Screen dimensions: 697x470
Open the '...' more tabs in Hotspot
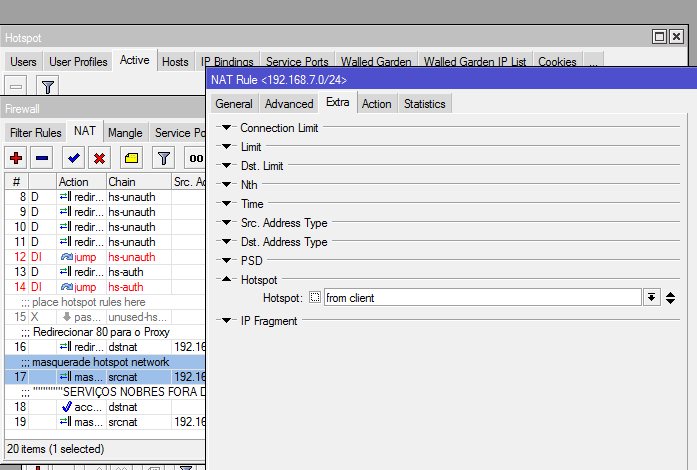coord(593,61)
